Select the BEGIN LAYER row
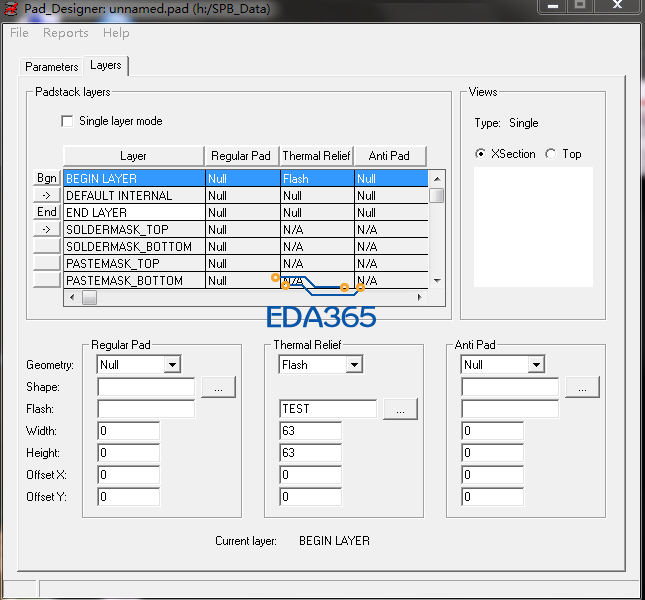The image size is (645, 600). click(x=246, y=178)
